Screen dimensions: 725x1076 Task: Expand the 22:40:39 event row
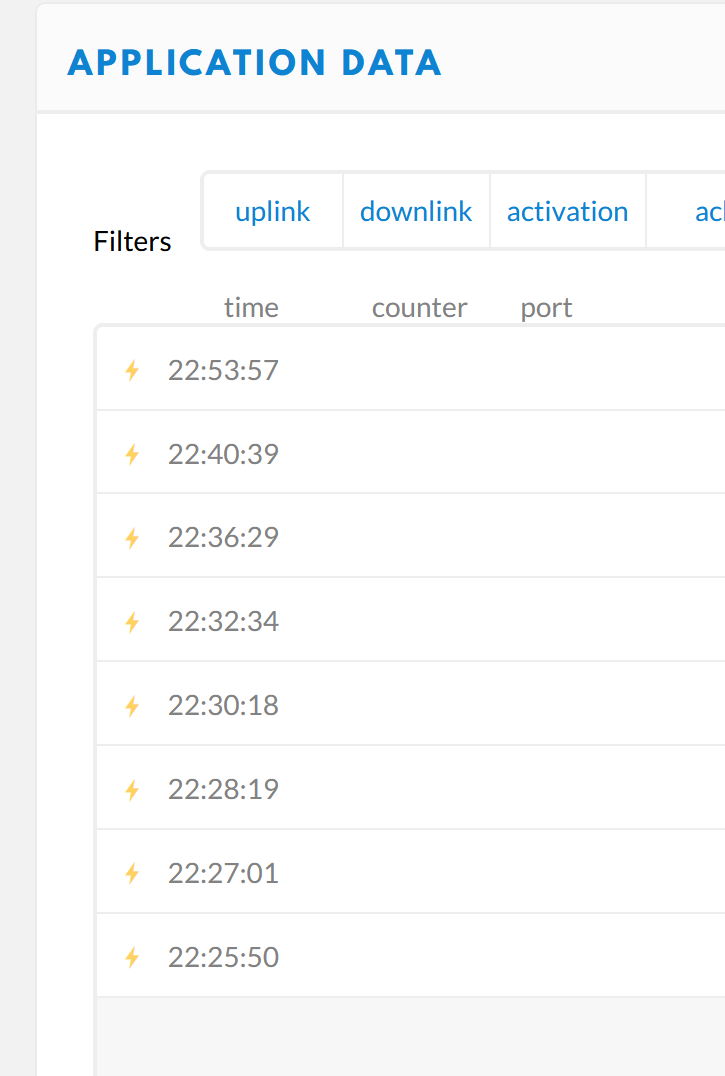pyautogui.click(x=411, y=453)
